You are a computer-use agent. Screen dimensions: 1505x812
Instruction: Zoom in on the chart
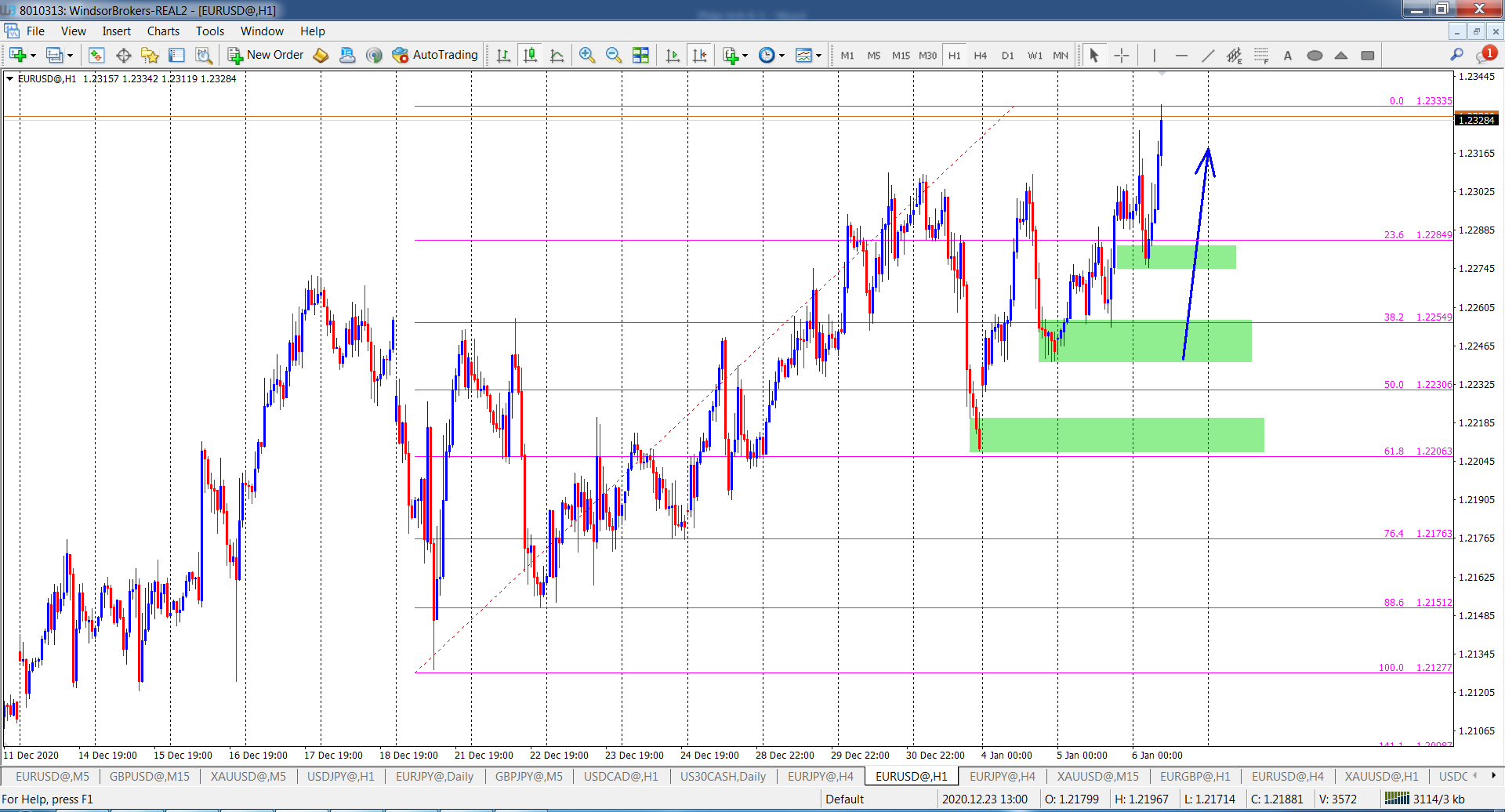coord(587,55)
